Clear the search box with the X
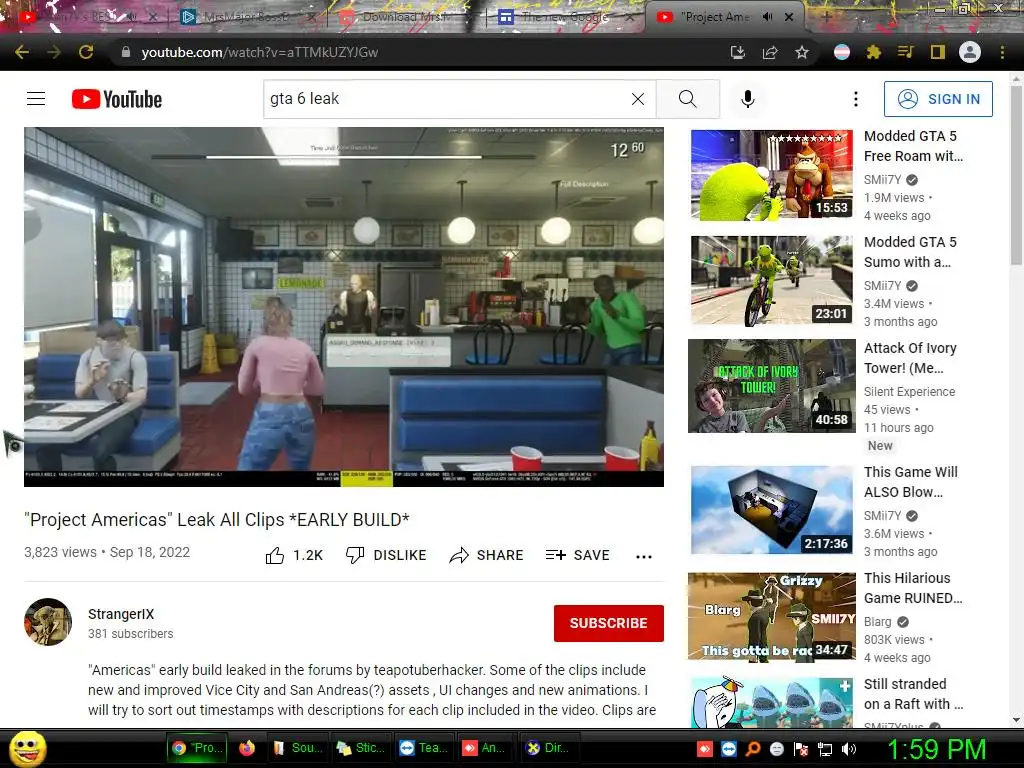The width and height of the screenshot is (1024, 768). pos(638,99)
